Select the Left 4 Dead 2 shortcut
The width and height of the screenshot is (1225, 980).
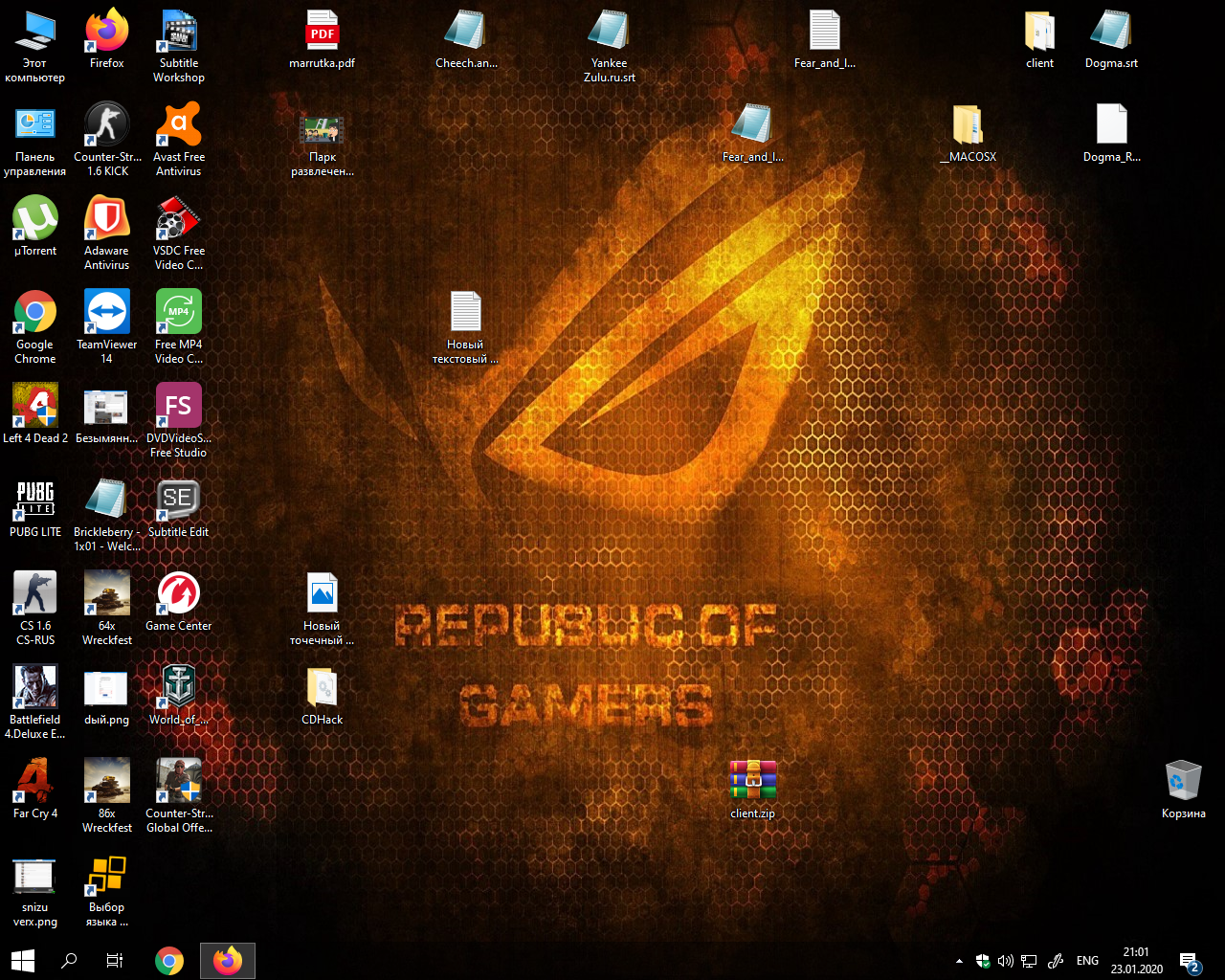(x=35, y=415)
